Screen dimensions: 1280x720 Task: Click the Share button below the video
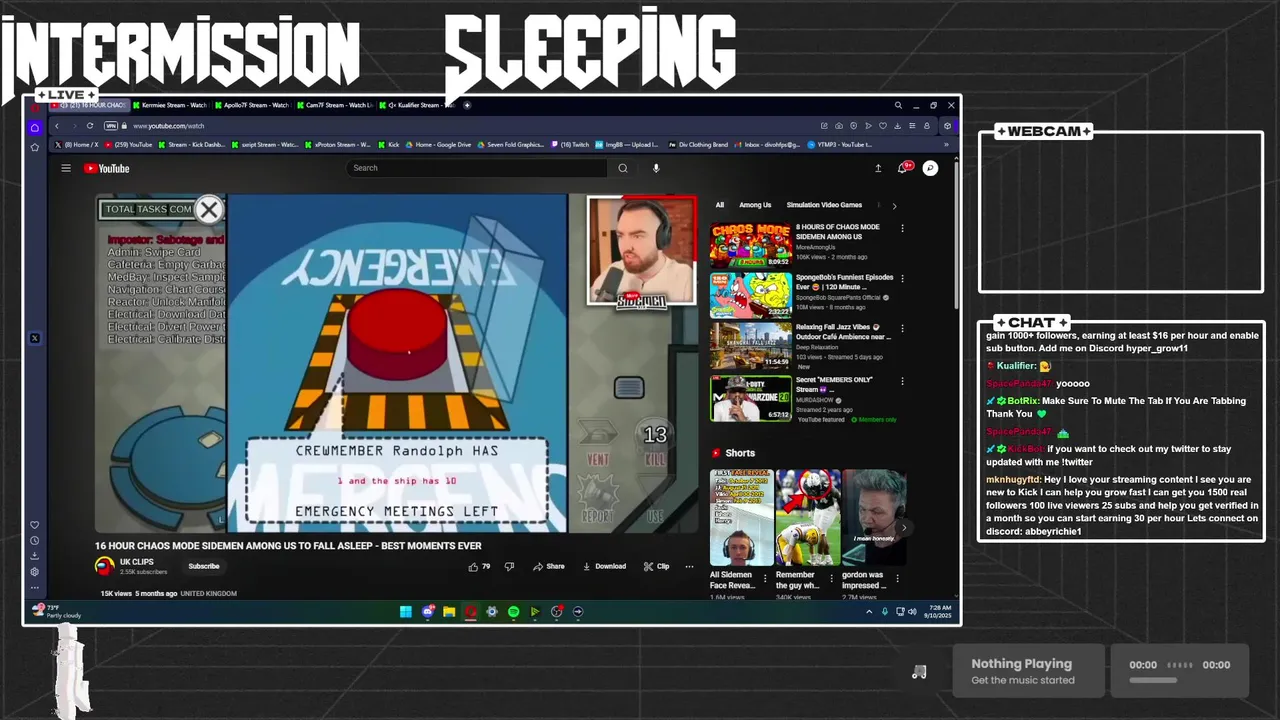[548, 566]
